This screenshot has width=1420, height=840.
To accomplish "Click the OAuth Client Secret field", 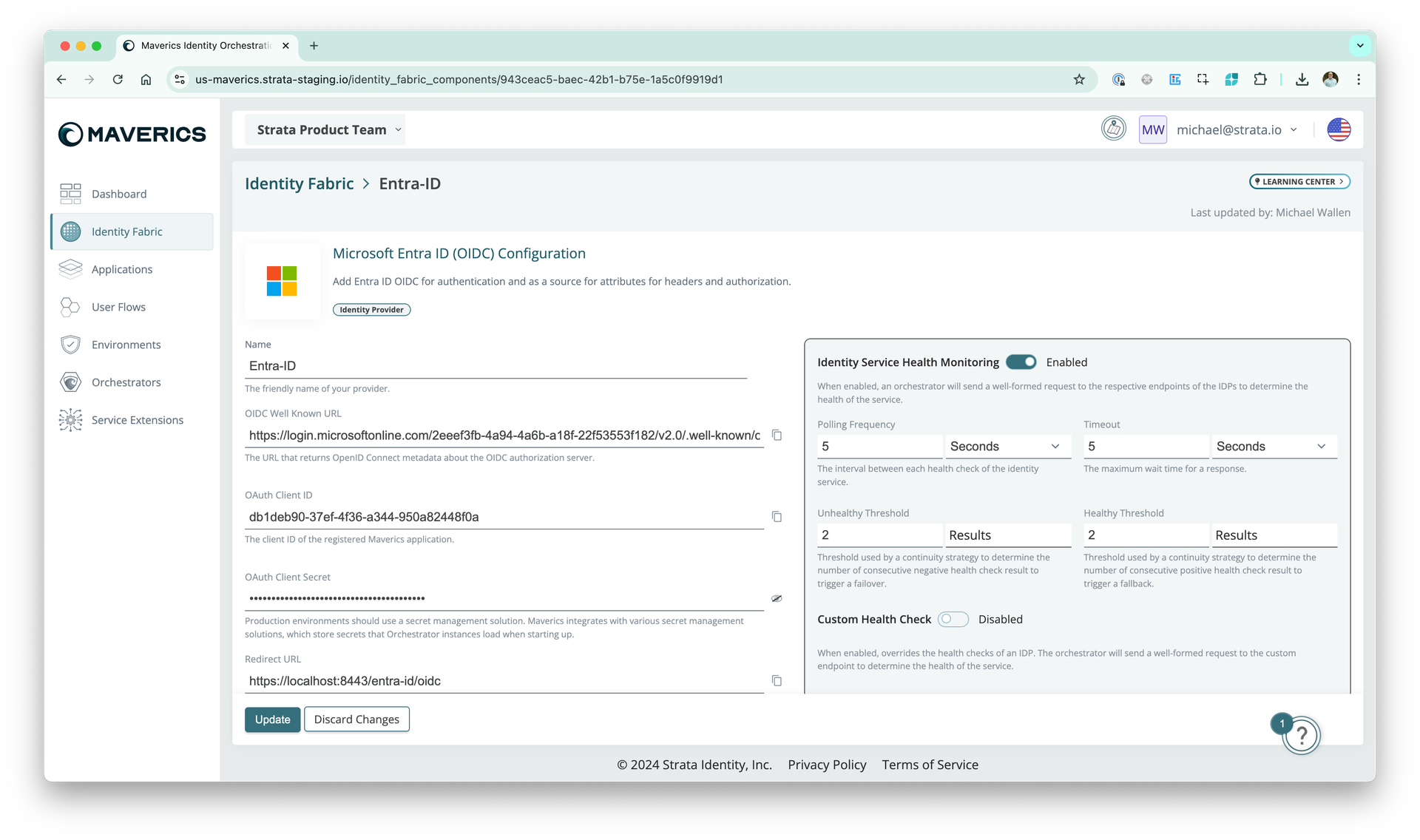I will pos(504,598).
